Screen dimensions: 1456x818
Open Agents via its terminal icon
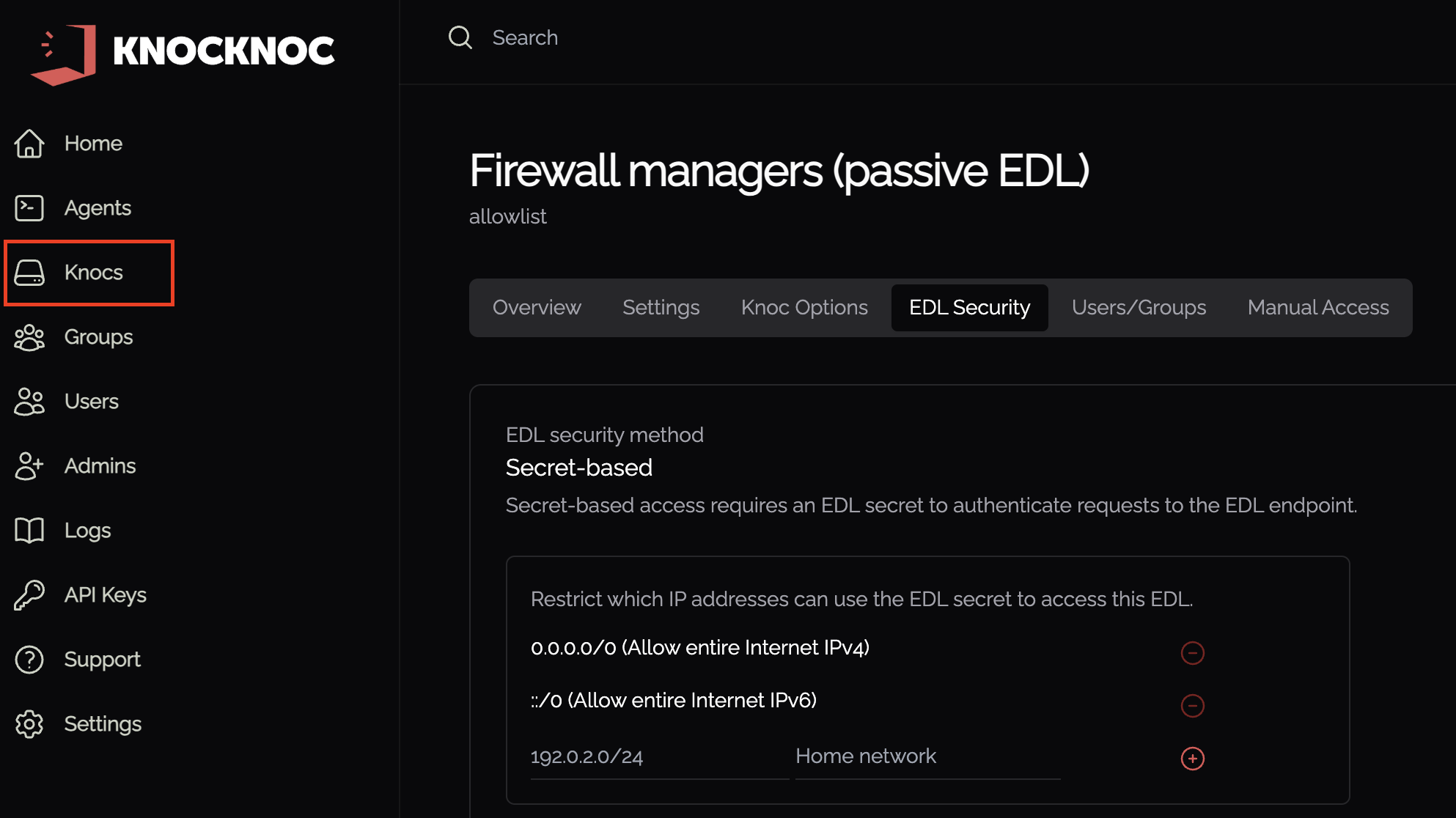(29, 208)
